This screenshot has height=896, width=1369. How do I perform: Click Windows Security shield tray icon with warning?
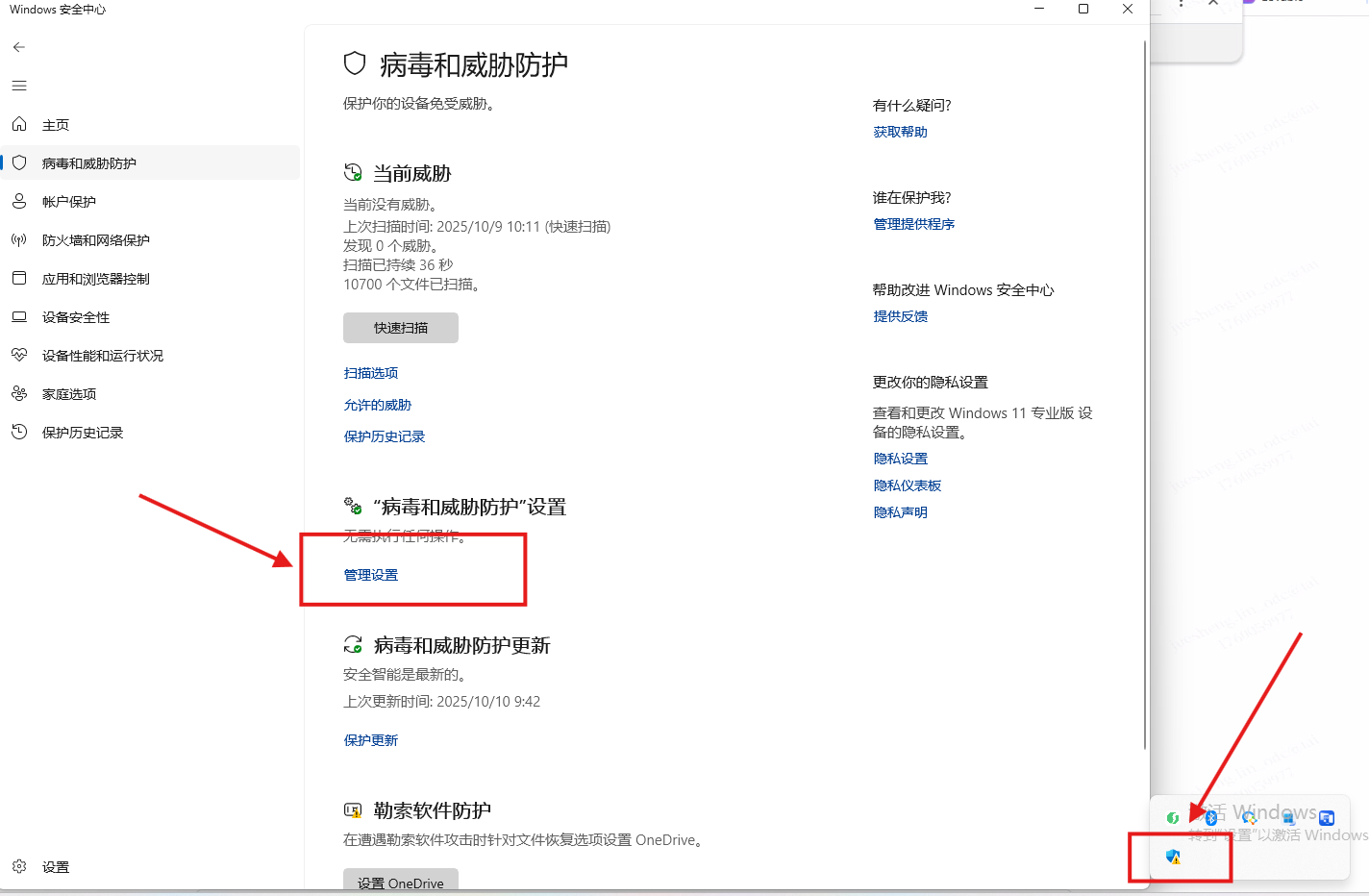1173,857
